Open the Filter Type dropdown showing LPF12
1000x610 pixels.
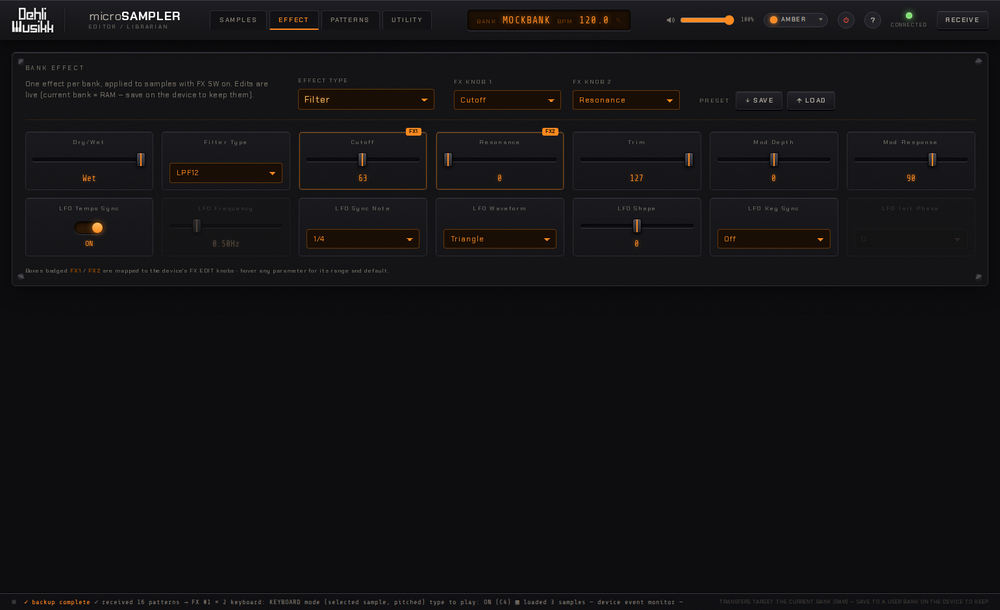click(x=226, y=173)
